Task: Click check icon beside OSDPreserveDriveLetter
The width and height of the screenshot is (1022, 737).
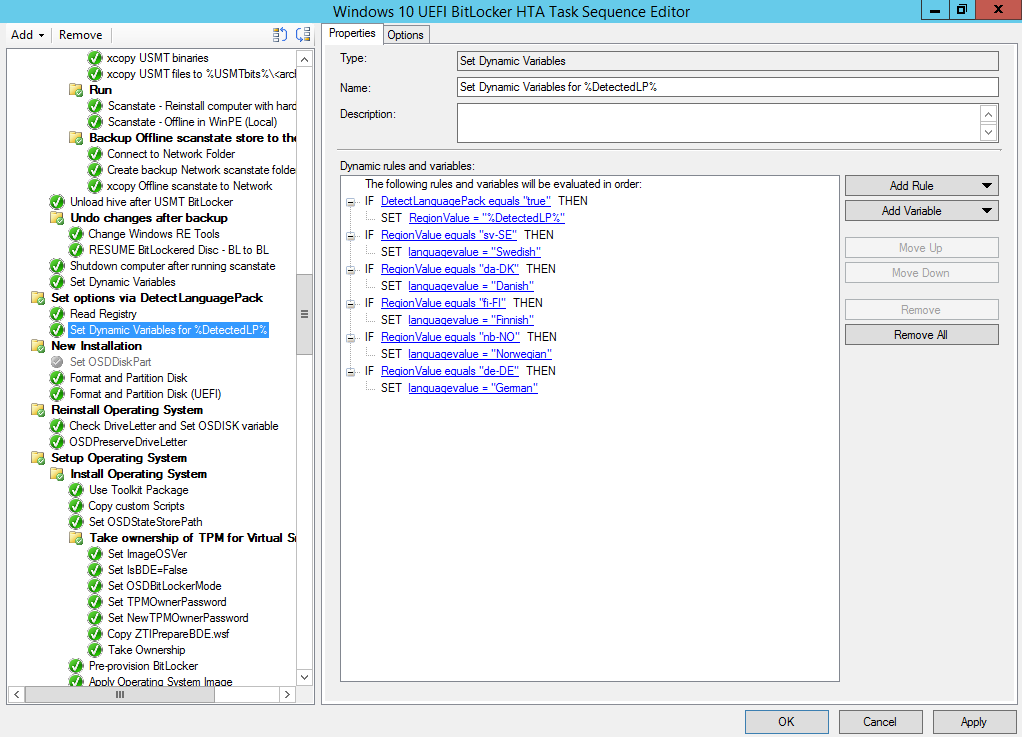Action: (57, 442)
